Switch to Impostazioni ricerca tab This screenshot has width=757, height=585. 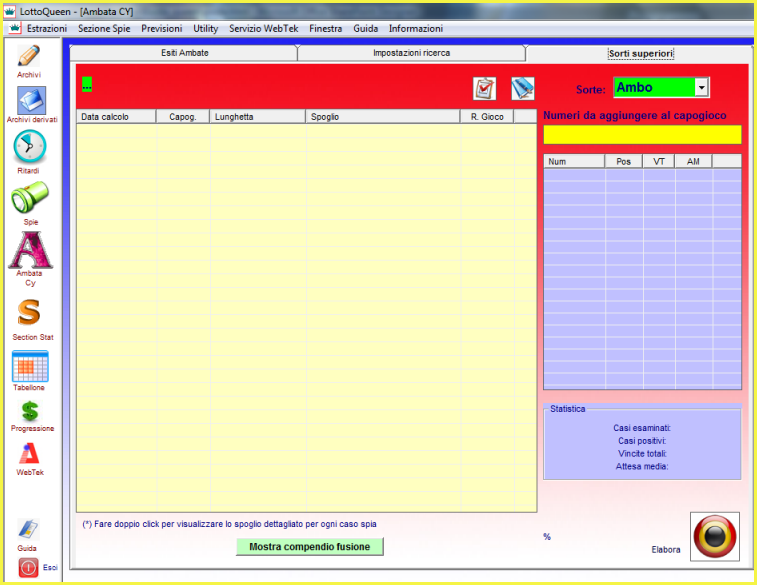(411, 53)
